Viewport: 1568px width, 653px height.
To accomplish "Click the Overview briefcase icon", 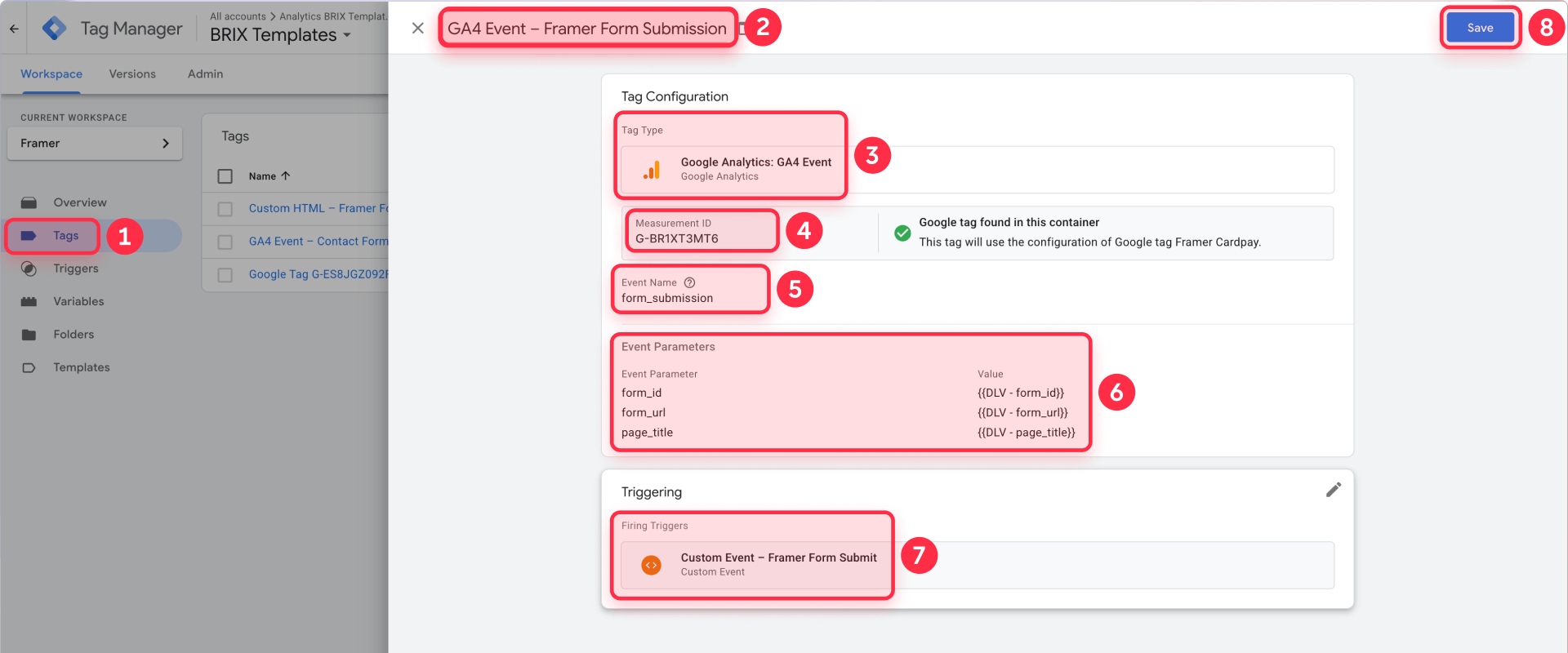I will click(x=29, y=202).
